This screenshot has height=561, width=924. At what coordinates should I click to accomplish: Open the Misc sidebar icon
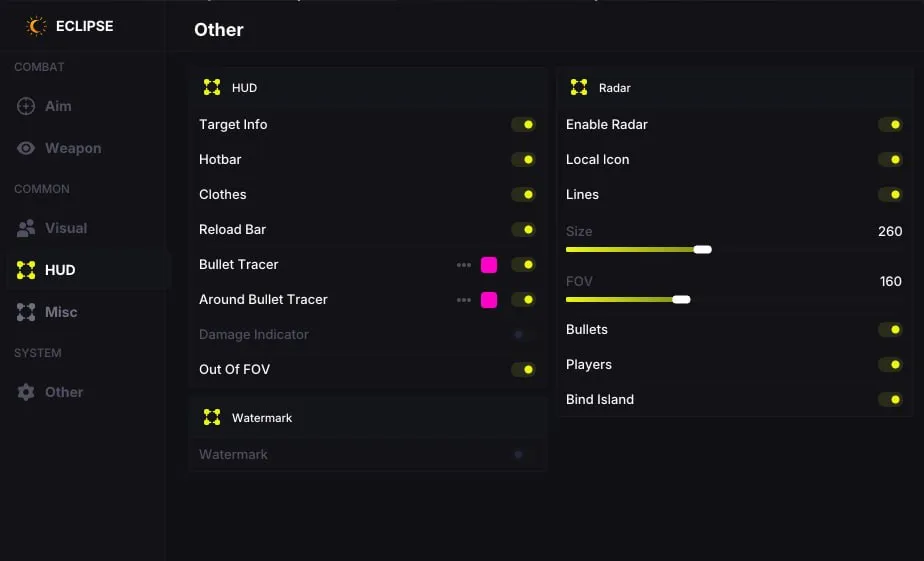click(x=26, y=312)
